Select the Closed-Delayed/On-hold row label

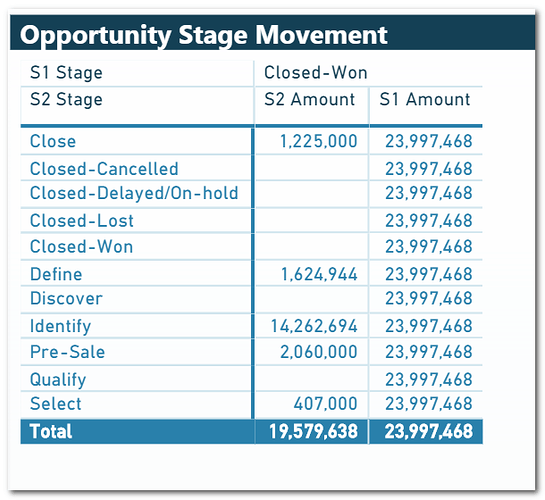tap(134, 193)
